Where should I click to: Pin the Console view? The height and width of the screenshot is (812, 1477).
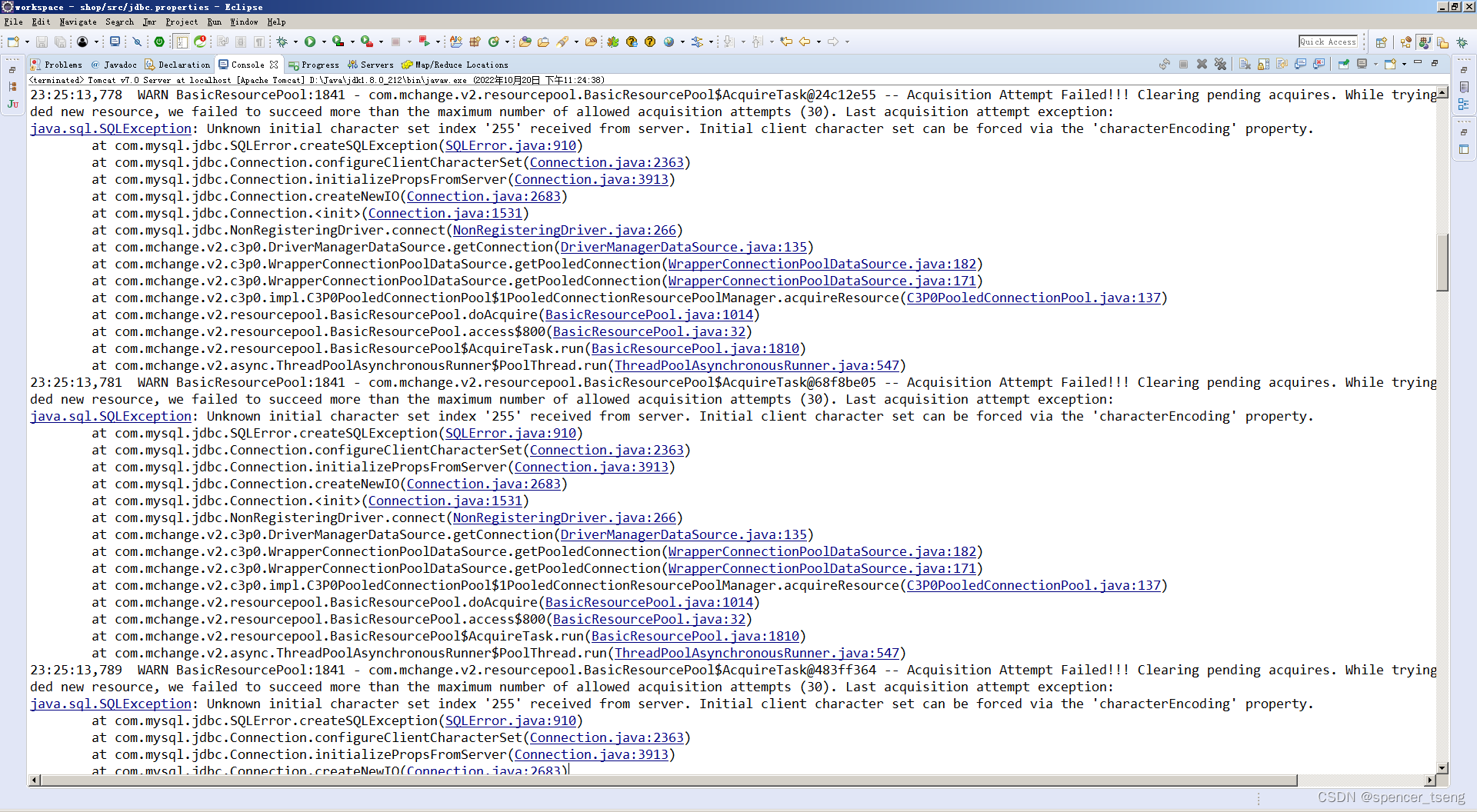point(1344,64)
